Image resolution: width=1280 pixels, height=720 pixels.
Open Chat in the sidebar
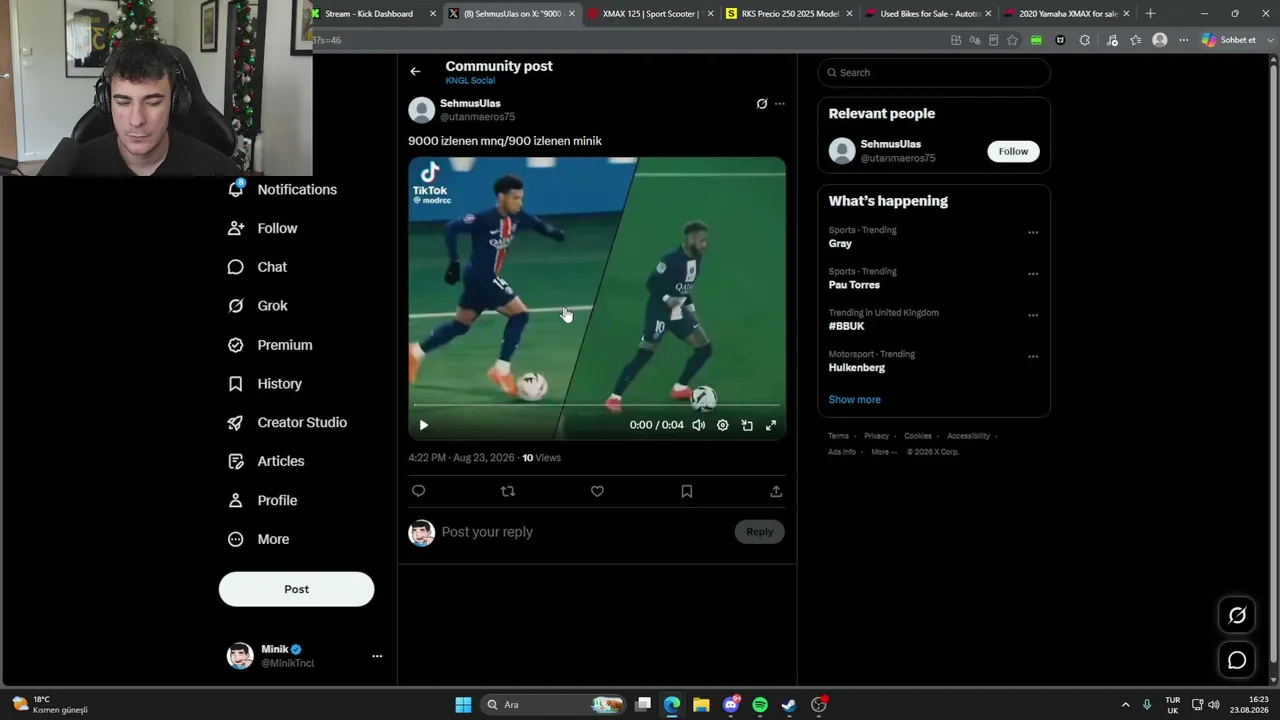coord(258,267)
